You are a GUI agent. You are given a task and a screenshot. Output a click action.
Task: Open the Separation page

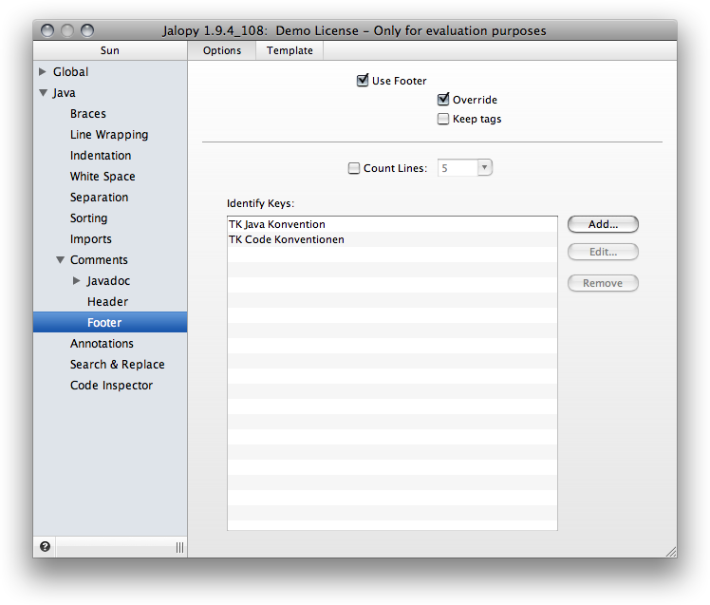point(99,197)
